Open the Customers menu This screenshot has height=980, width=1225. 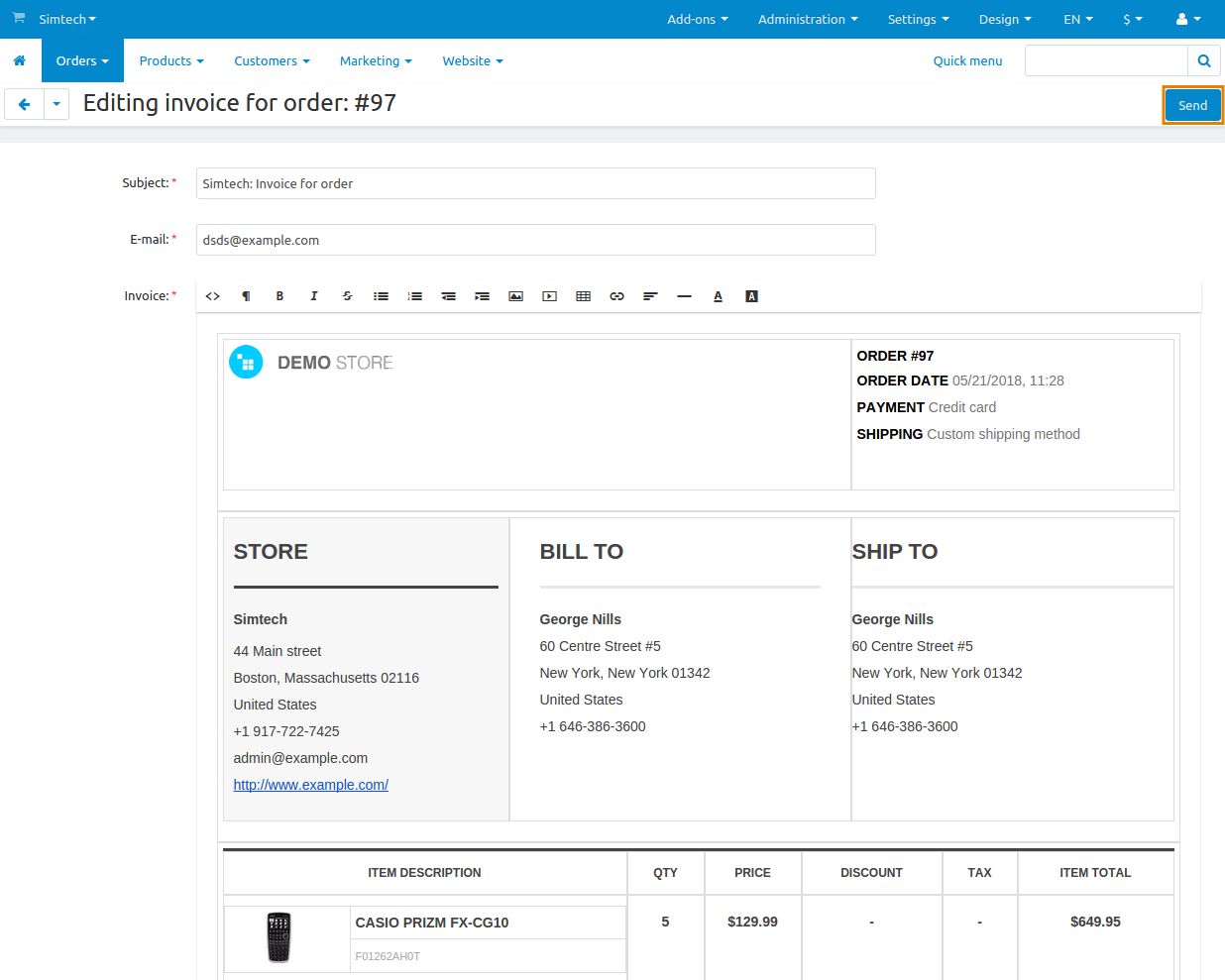click(272, 60)
